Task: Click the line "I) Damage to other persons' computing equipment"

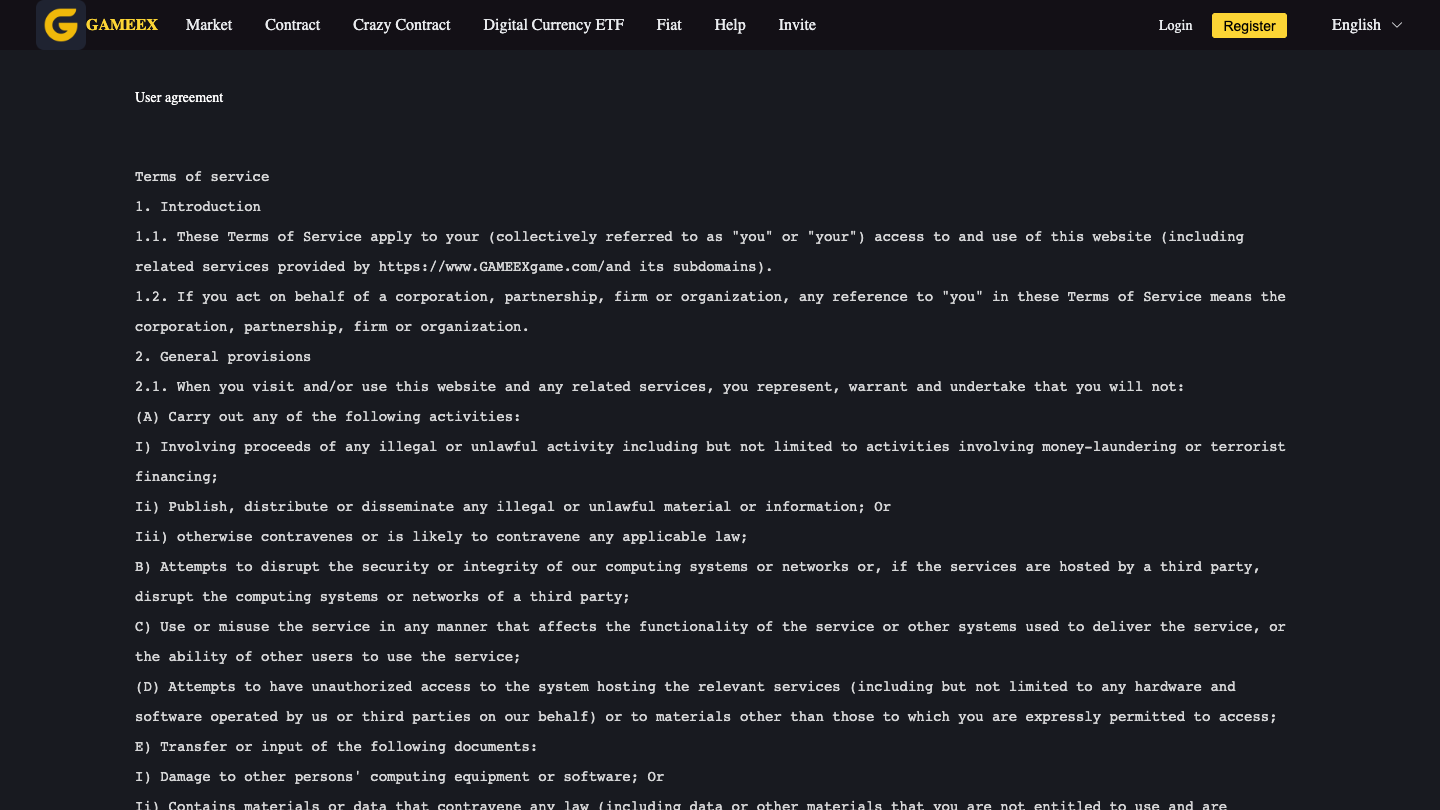Action: 400,777
